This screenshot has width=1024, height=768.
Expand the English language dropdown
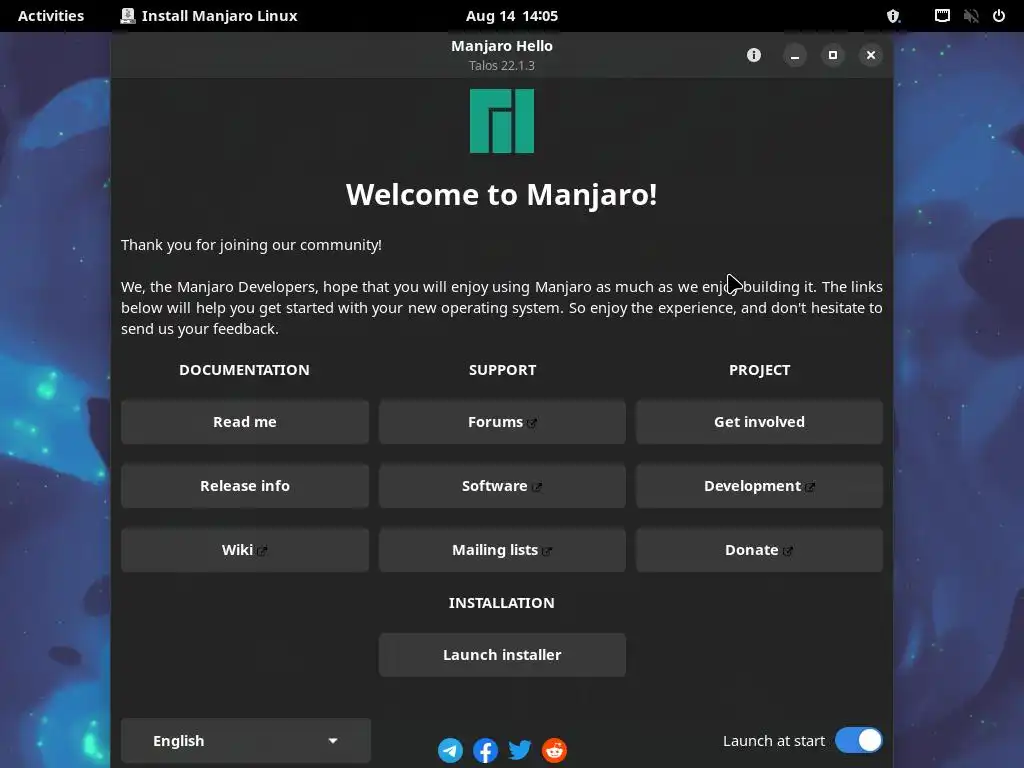tap(246, 741)
